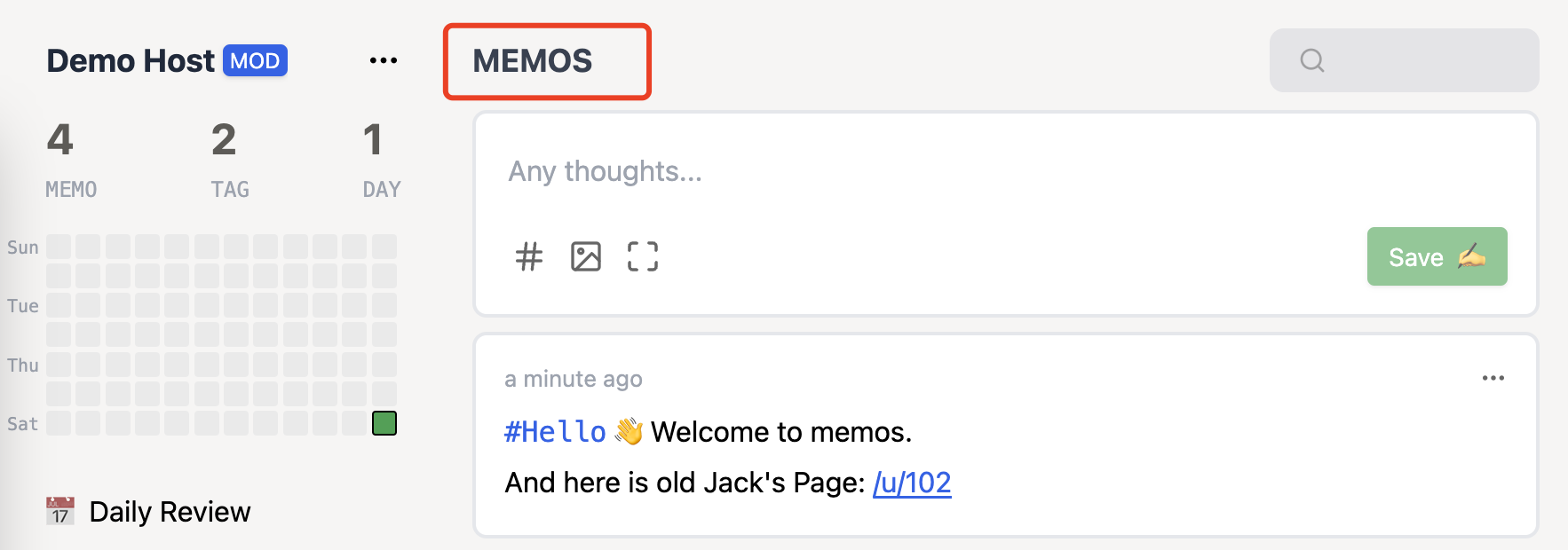Insert a tag using the hashtag icon
Screen dimensions: 1568x550
point(529,256)
